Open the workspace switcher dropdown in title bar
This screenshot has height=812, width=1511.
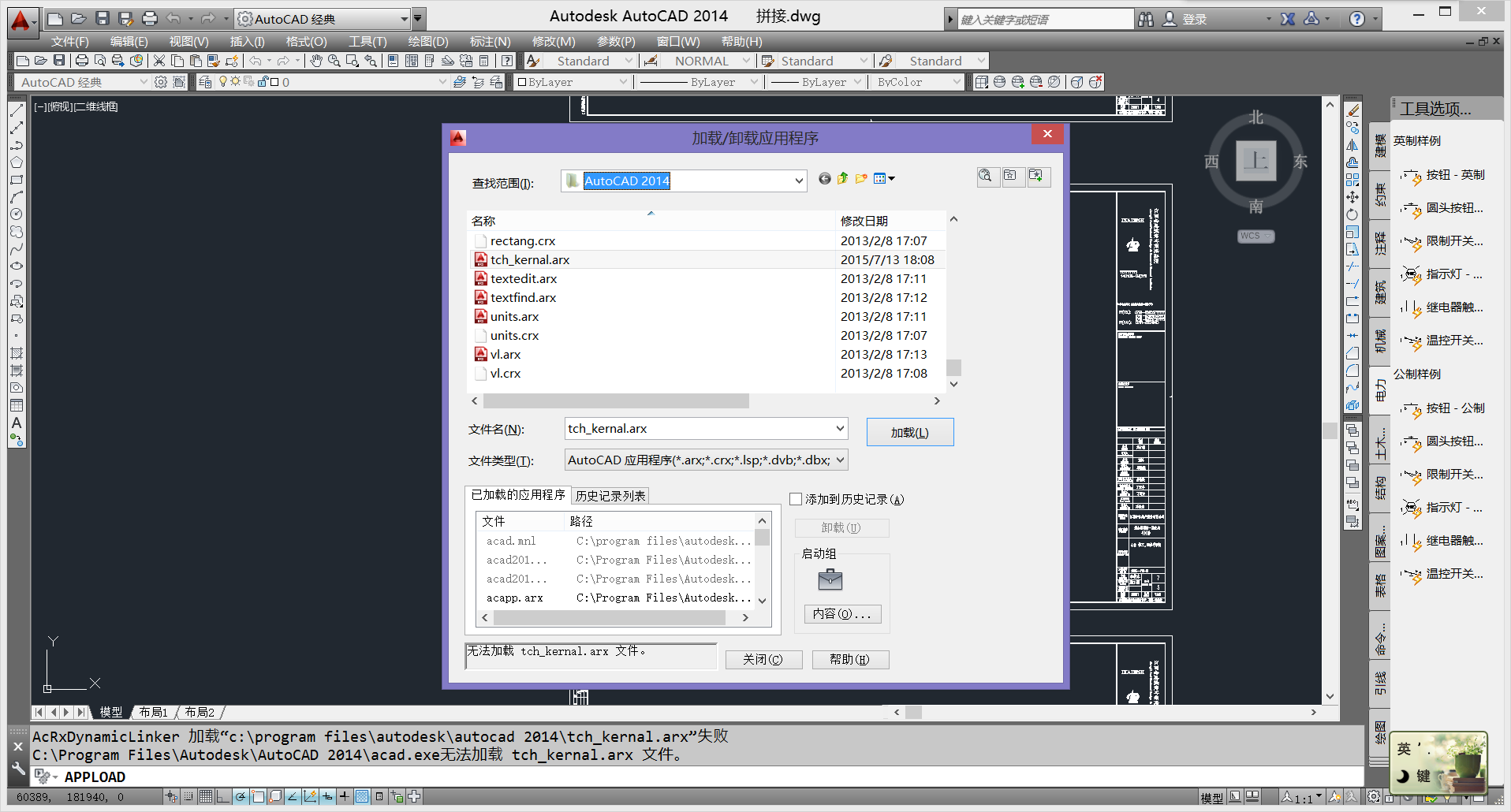(404, 19)
